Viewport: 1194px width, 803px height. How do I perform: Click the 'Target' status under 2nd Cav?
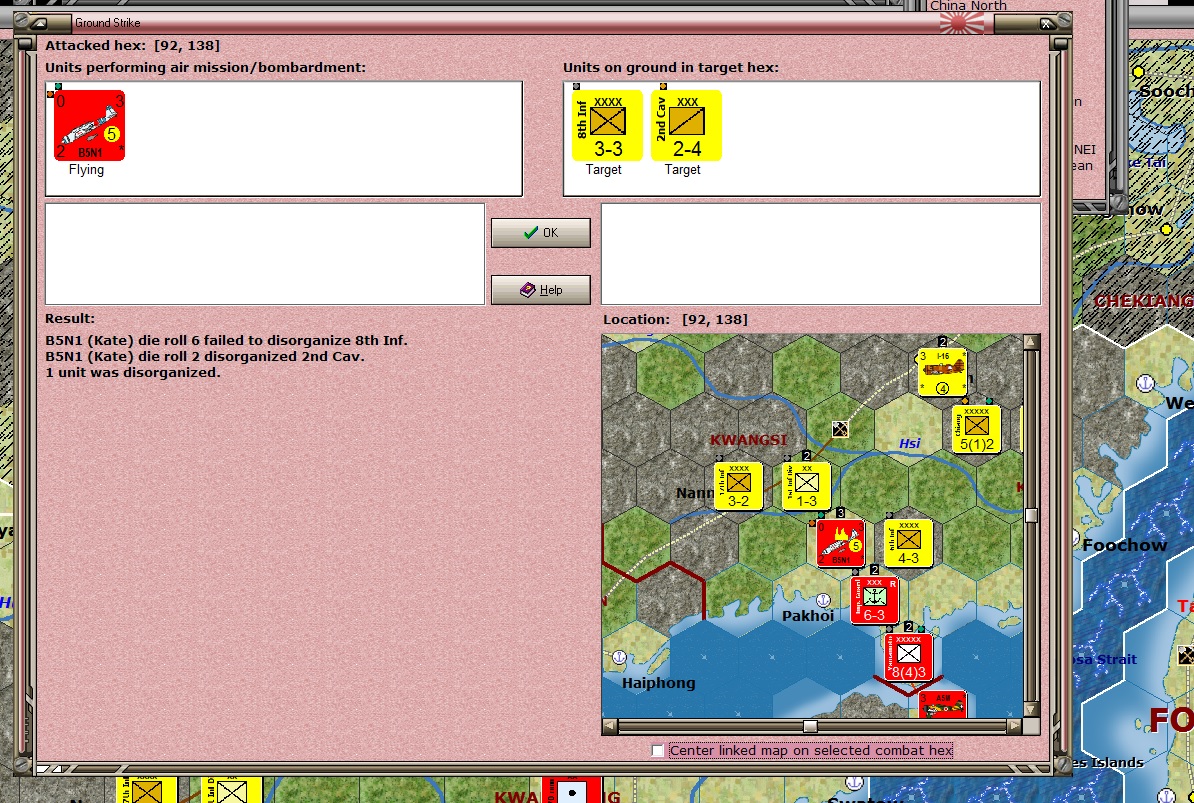682,170
